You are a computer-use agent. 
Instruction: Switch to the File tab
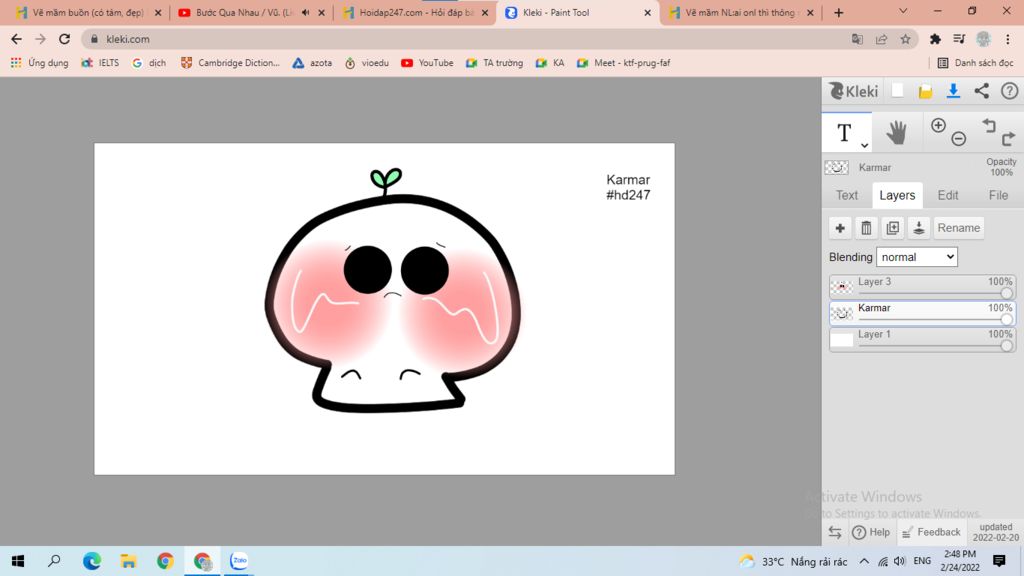coord(998,195)
